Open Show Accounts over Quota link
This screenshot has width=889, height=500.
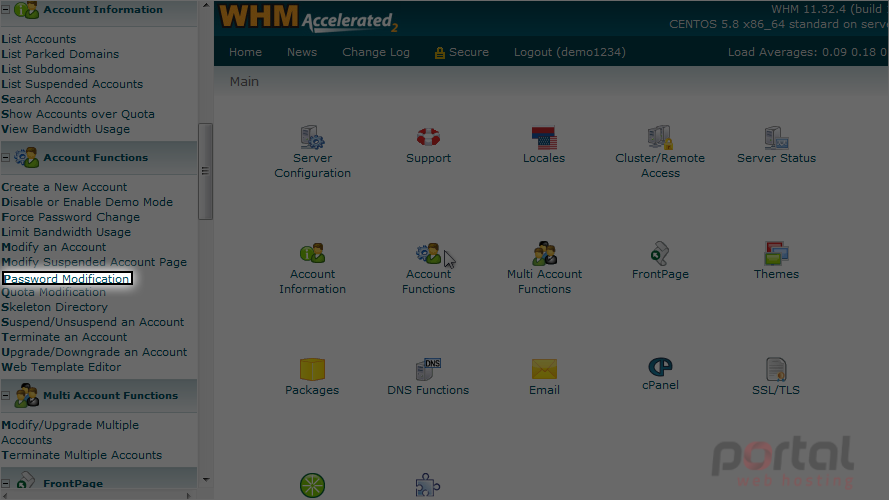pyautogui.click(x=78, y=114)
